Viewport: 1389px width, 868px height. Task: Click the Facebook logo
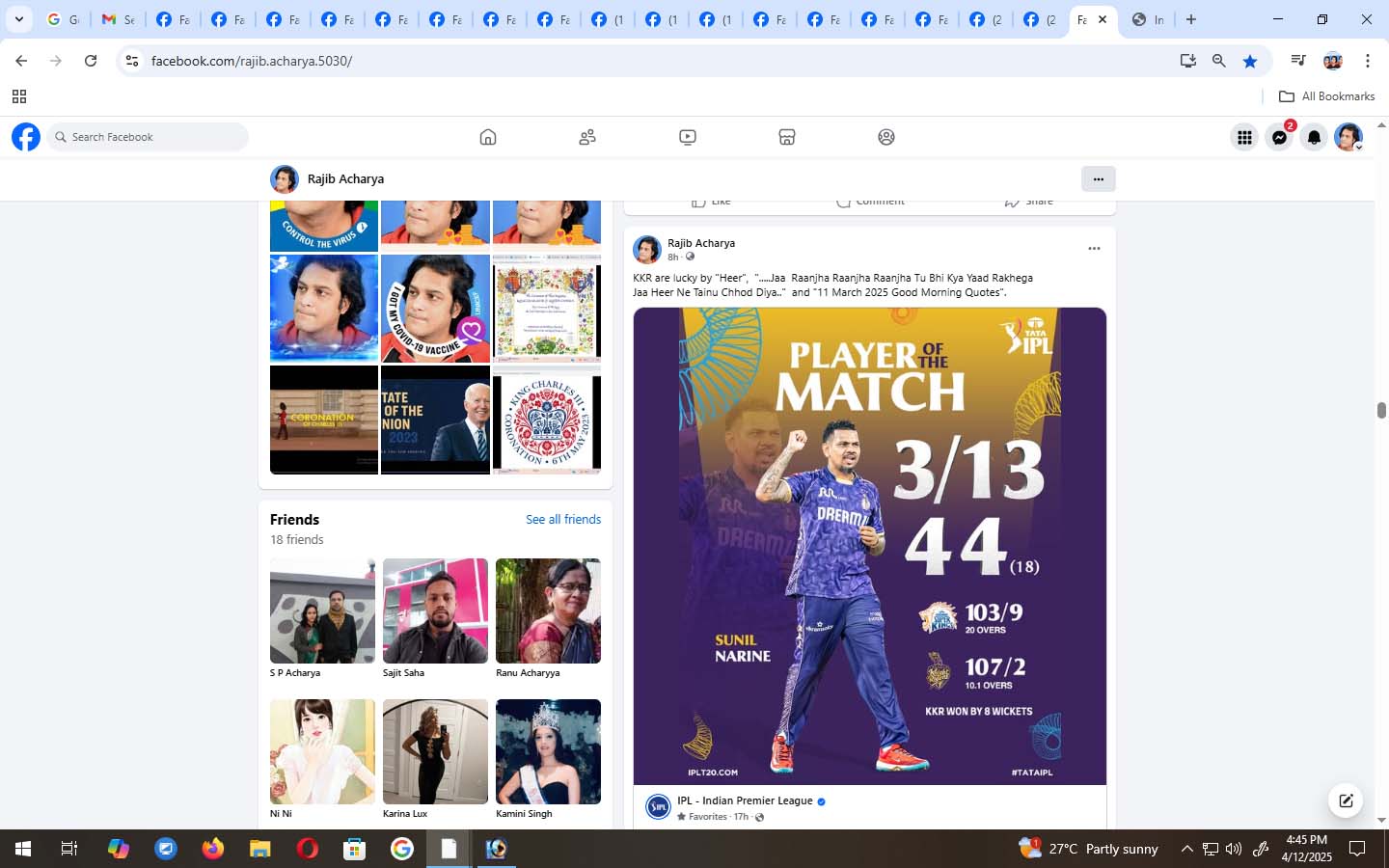[x=26, y=137]
